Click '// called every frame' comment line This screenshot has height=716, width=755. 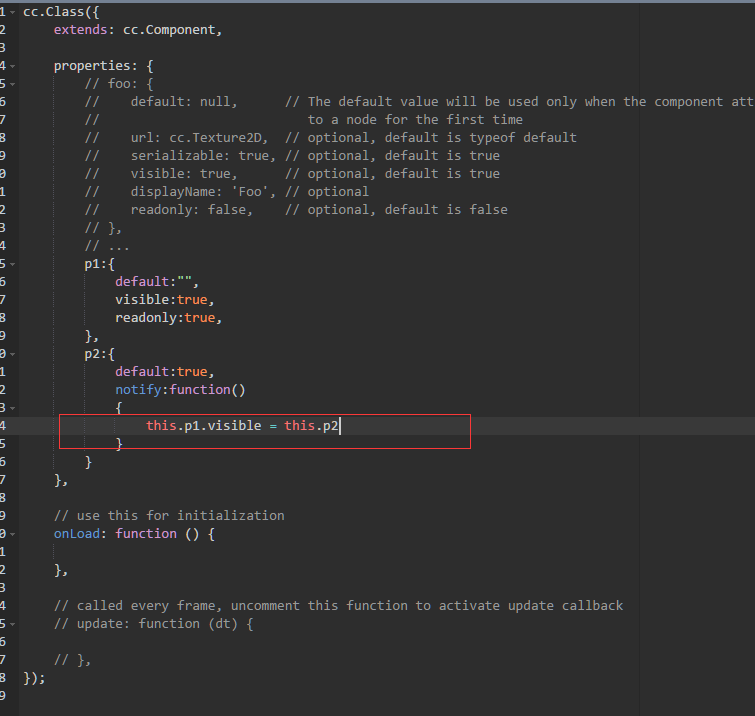click(x=338, y=606)
